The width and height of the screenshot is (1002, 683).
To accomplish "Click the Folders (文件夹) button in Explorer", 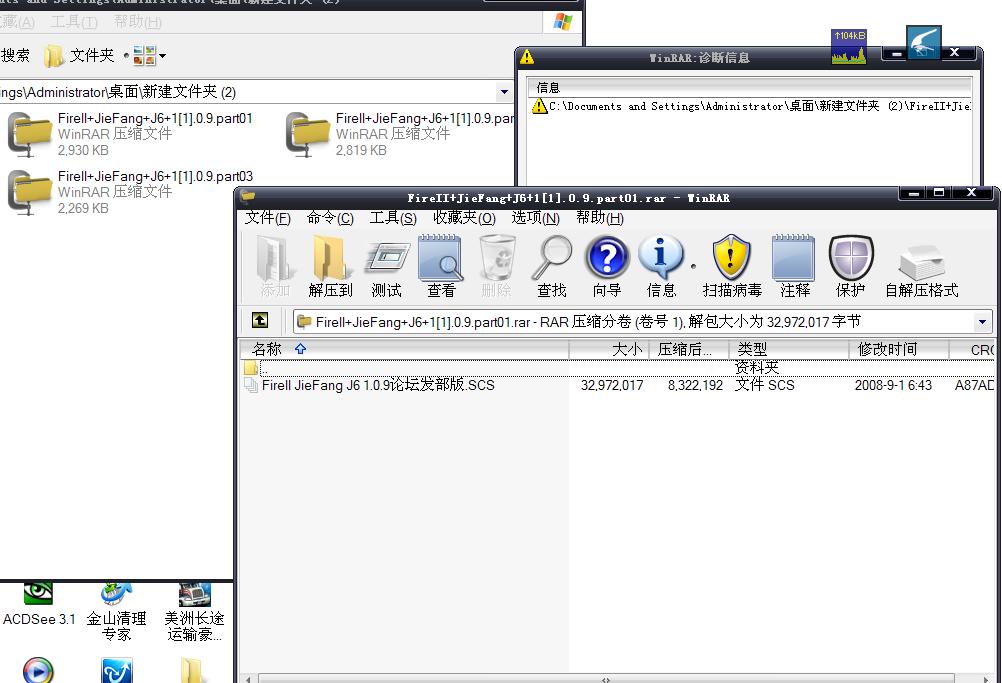I will (x=79, y=56).
